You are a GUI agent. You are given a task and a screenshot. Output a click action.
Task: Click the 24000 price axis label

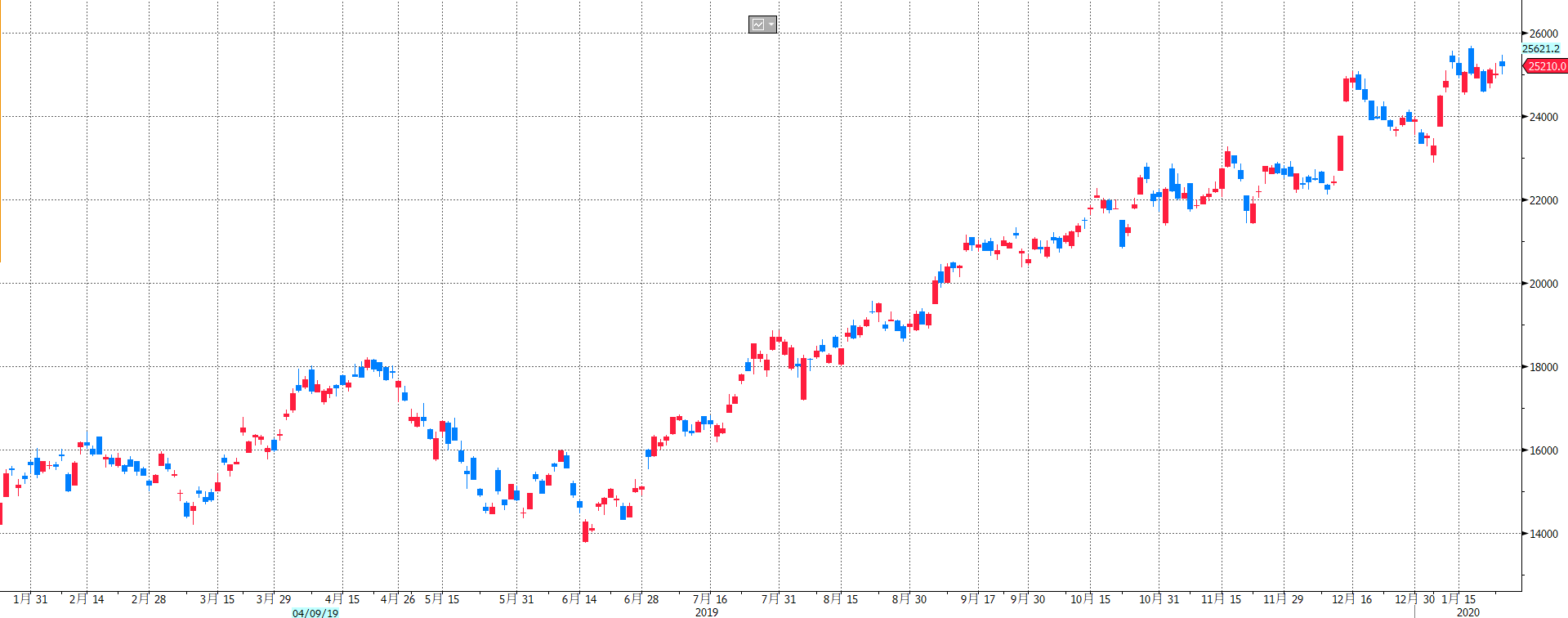tap(1543, 117)
